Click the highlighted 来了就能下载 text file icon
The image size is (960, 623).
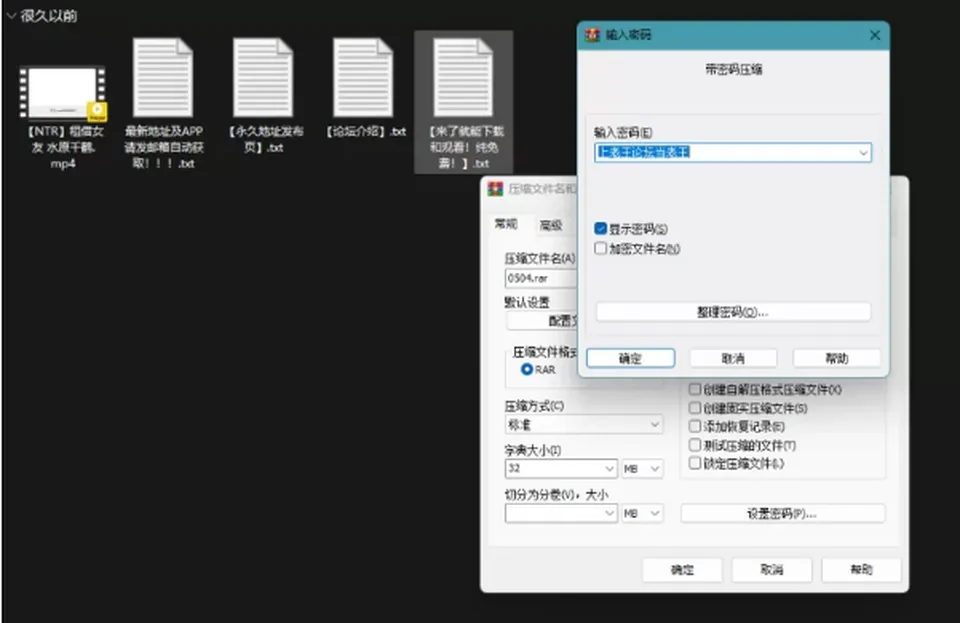(463, 77)
